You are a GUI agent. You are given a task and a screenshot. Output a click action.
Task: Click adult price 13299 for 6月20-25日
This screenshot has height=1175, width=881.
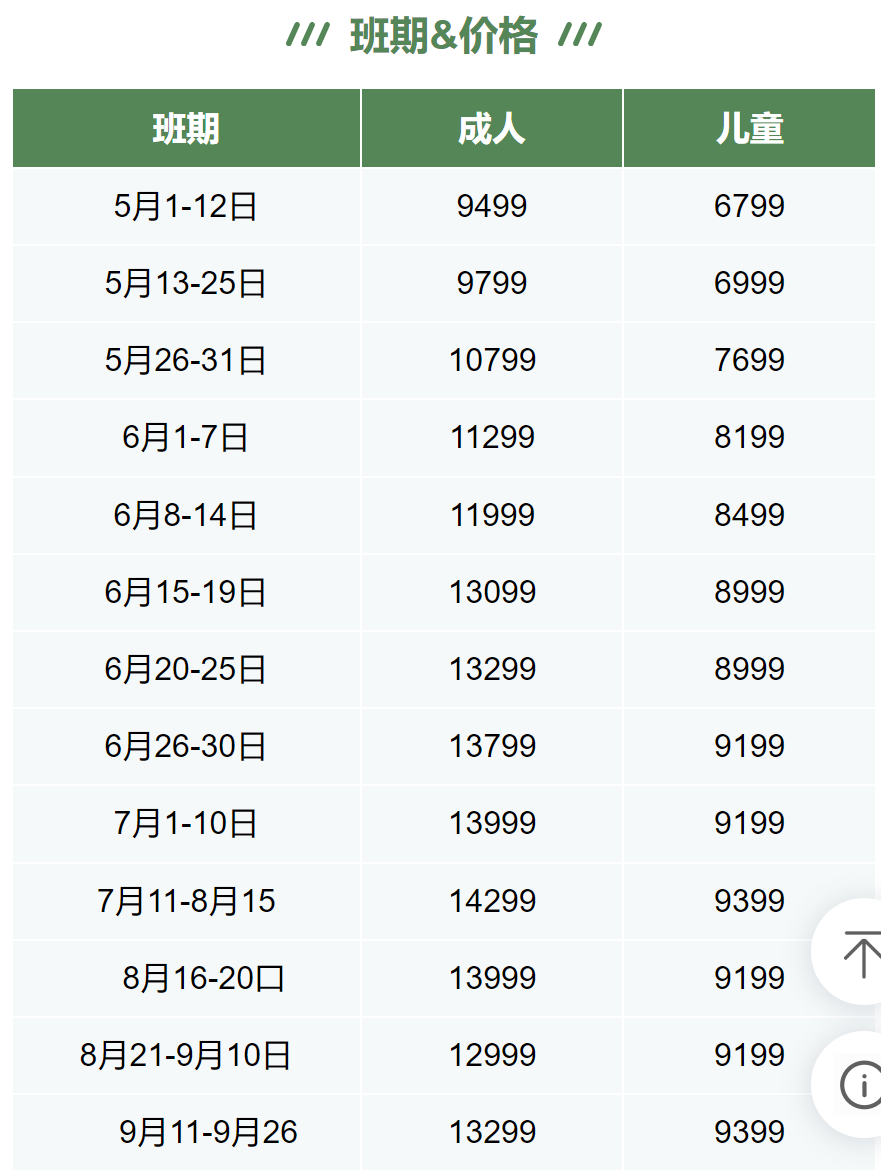coord(491,669)
